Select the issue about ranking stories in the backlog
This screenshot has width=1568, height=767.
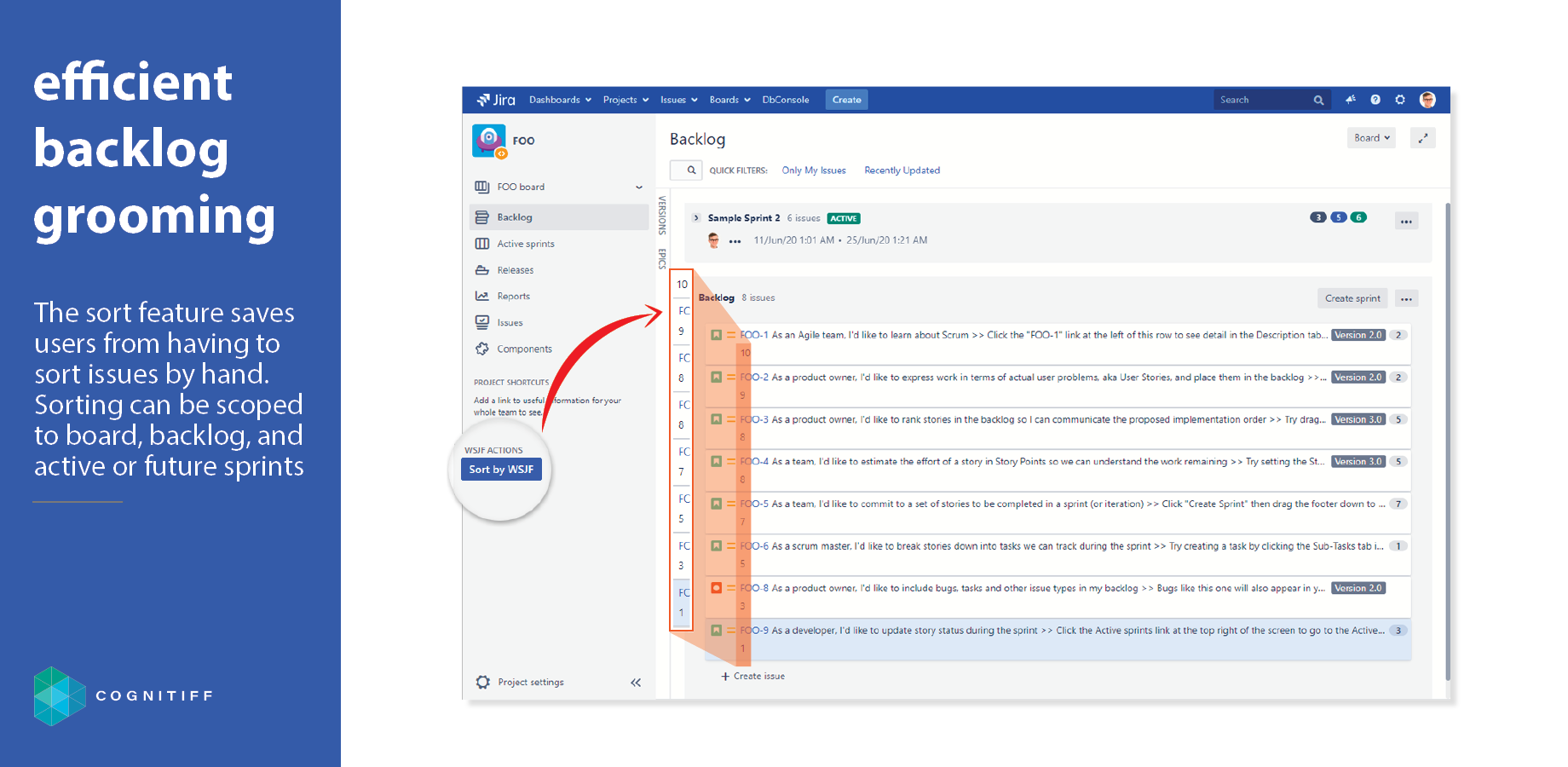click(1058, 429)
